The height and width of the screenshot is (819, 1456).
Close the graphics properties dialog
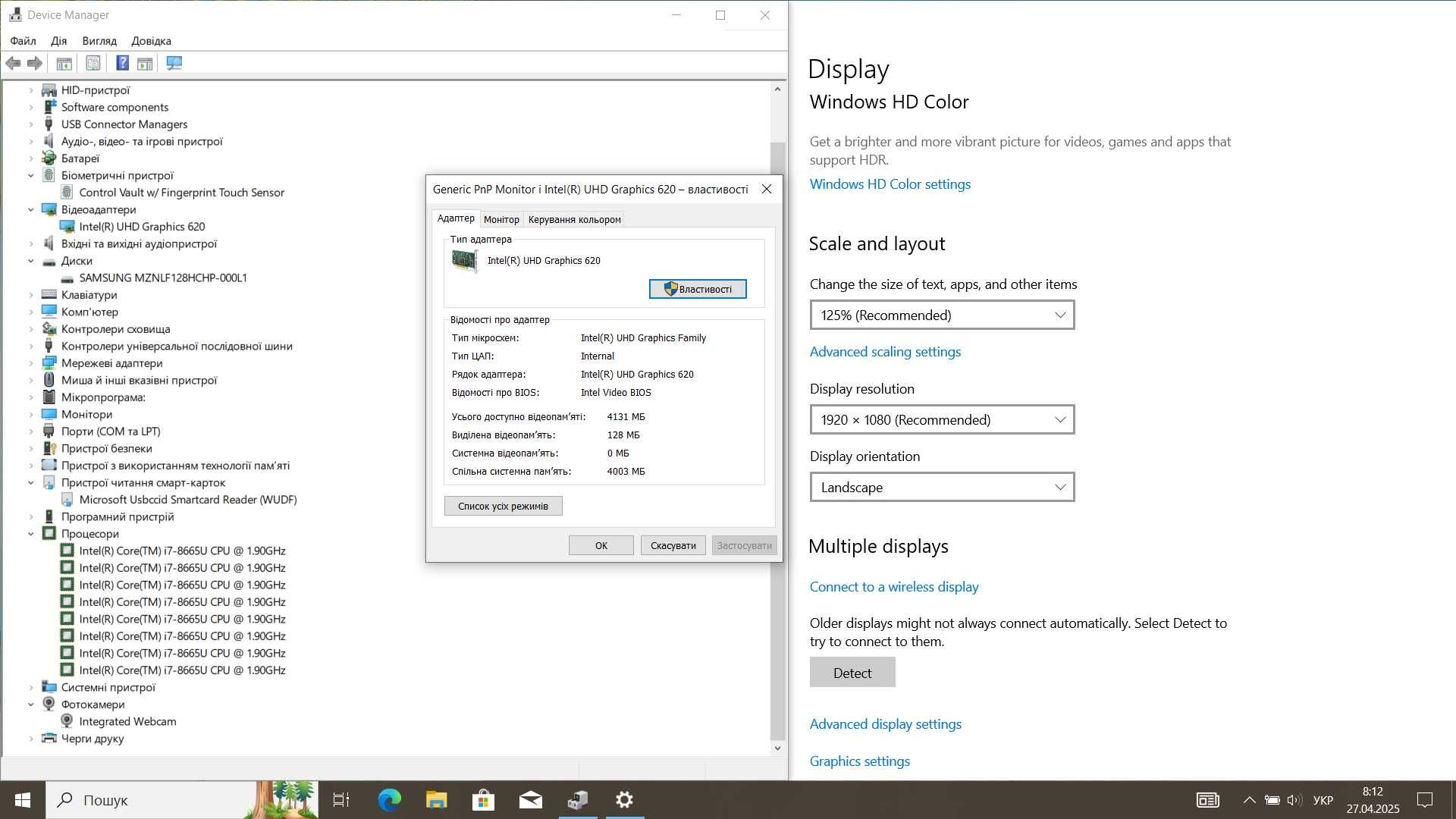click(767, 190)
